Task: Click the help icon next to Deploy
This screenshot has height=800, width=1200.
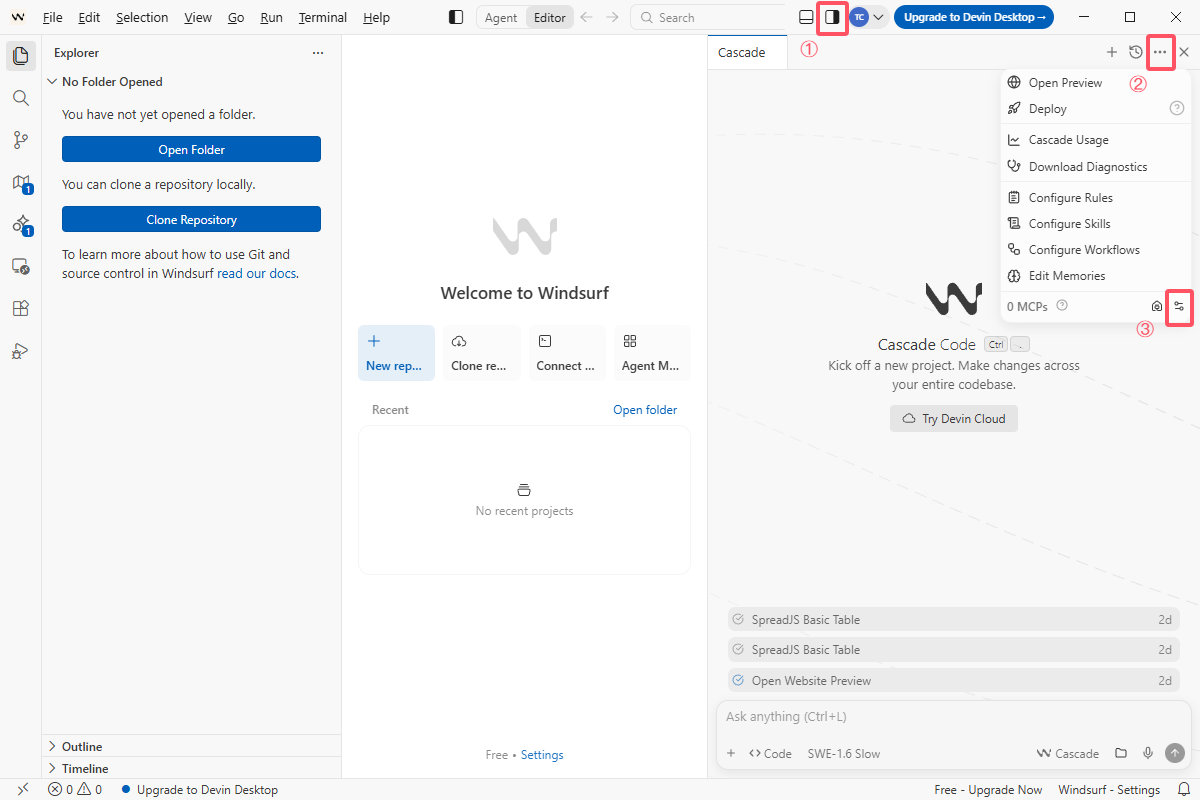Action: point(1177,108)
